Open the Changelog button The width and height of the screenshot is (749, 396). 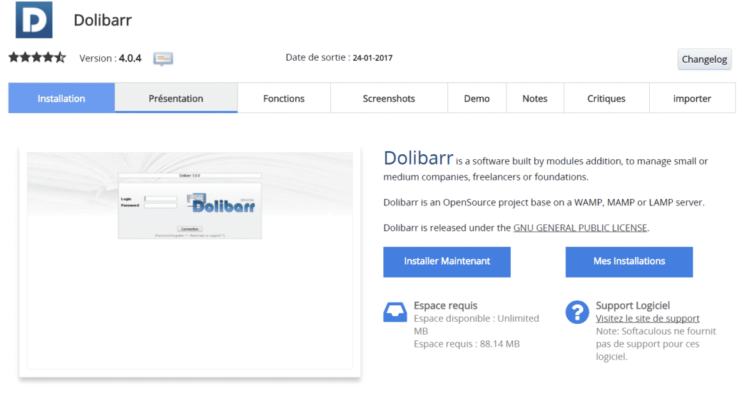tap(704, 59)
